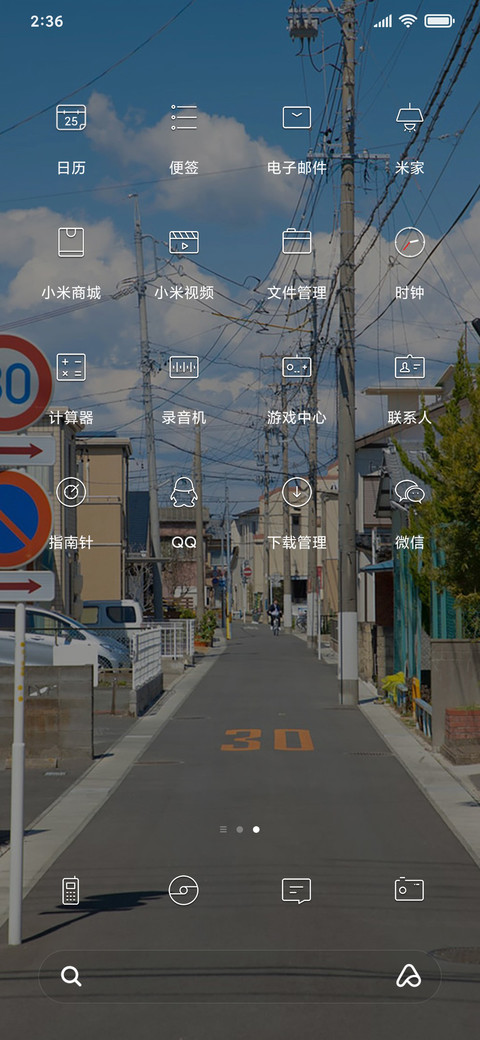
Task: Tap the search magnifier icon
Action: [71, 976]
